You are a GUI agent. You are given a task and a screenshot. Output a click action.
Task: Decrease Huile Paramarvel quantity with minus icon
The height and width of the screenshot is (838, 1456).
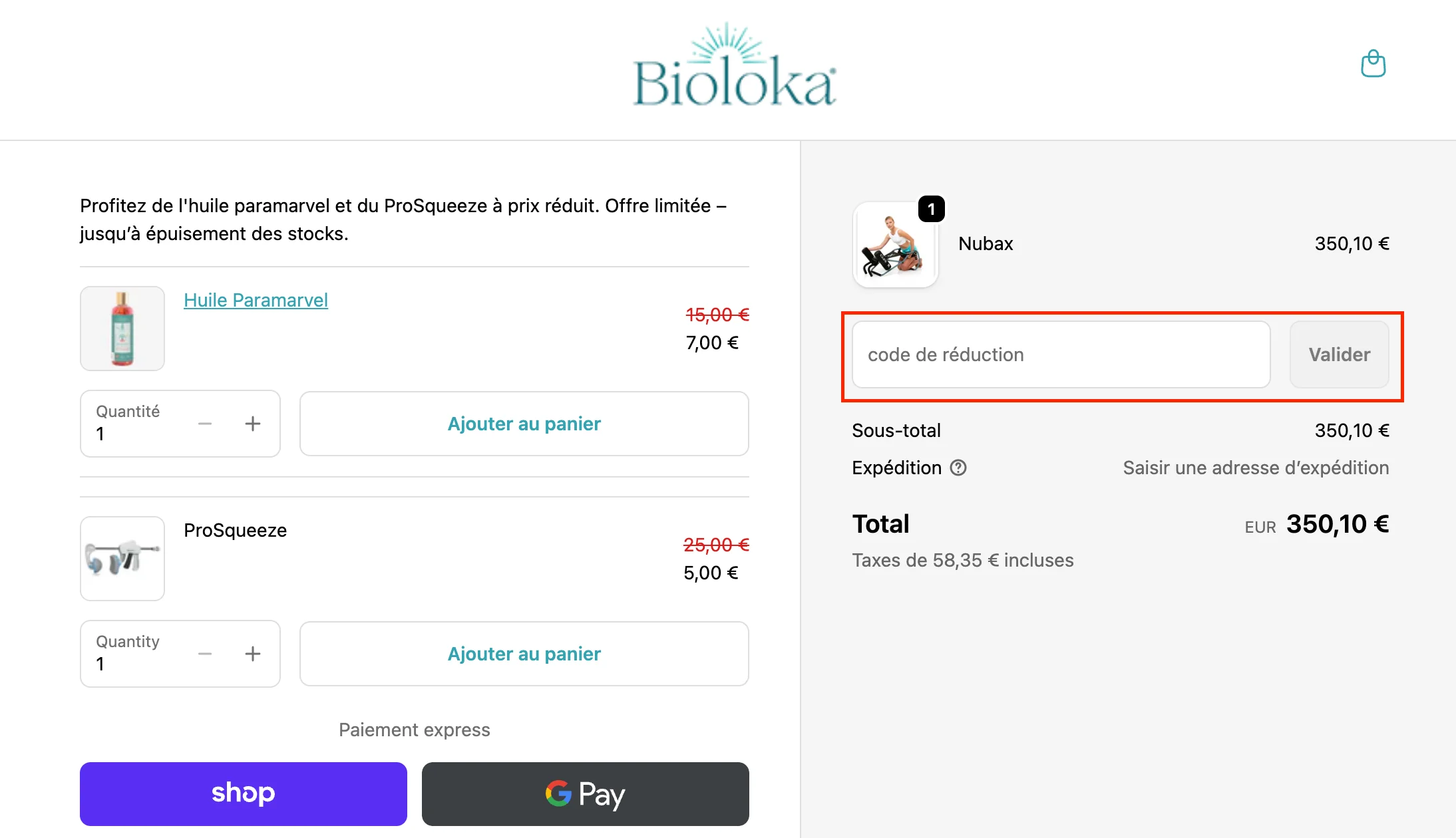tap(205, 424)
